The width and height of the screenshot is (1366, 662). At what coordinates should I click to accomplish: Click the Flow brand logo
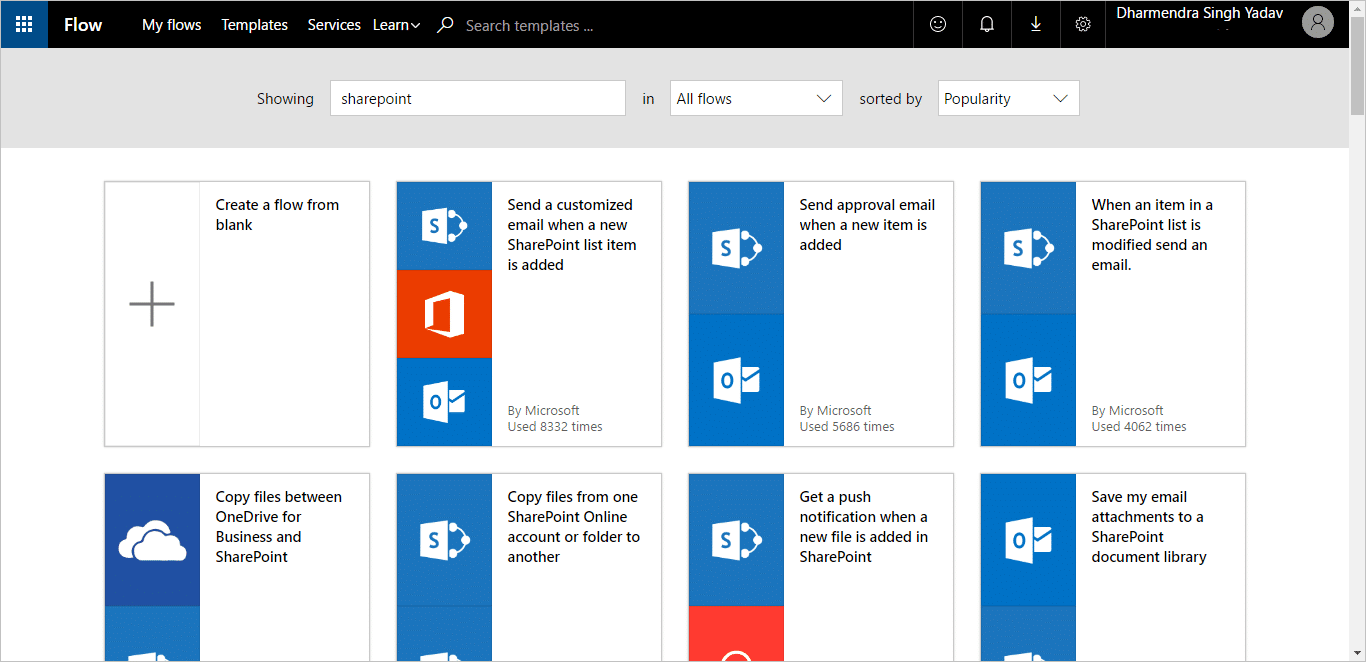click(83, 25)
